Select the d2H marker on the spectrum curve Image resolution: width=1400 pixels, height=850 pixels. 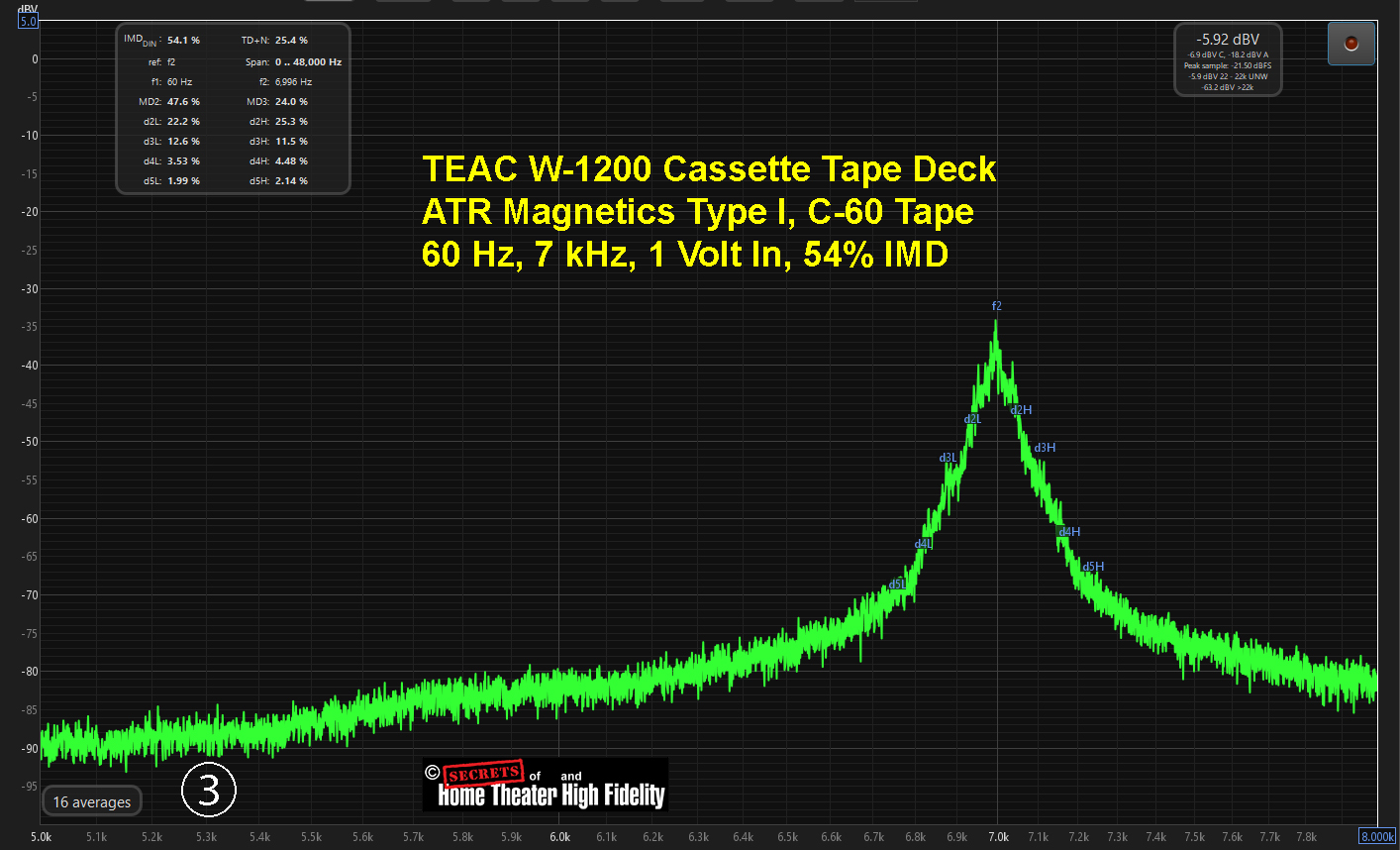1021,409
